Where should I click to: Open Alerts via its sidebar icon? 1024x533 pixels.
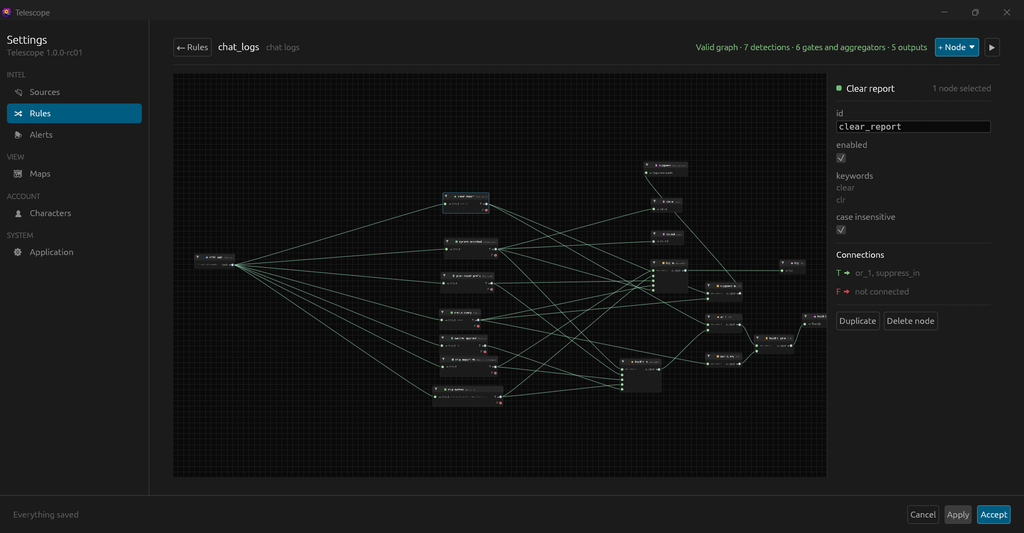[18, 135]
